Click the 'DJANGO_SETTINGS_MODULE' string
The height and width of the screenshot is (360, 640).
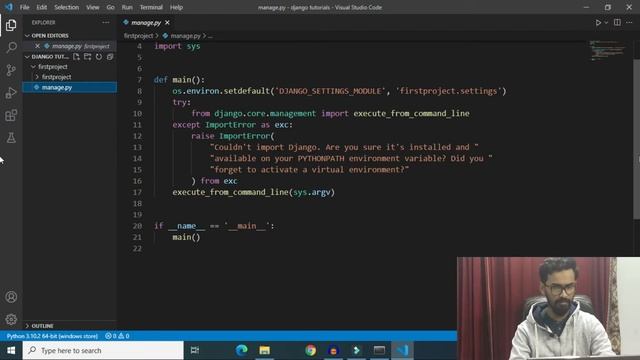pos(330,91)
